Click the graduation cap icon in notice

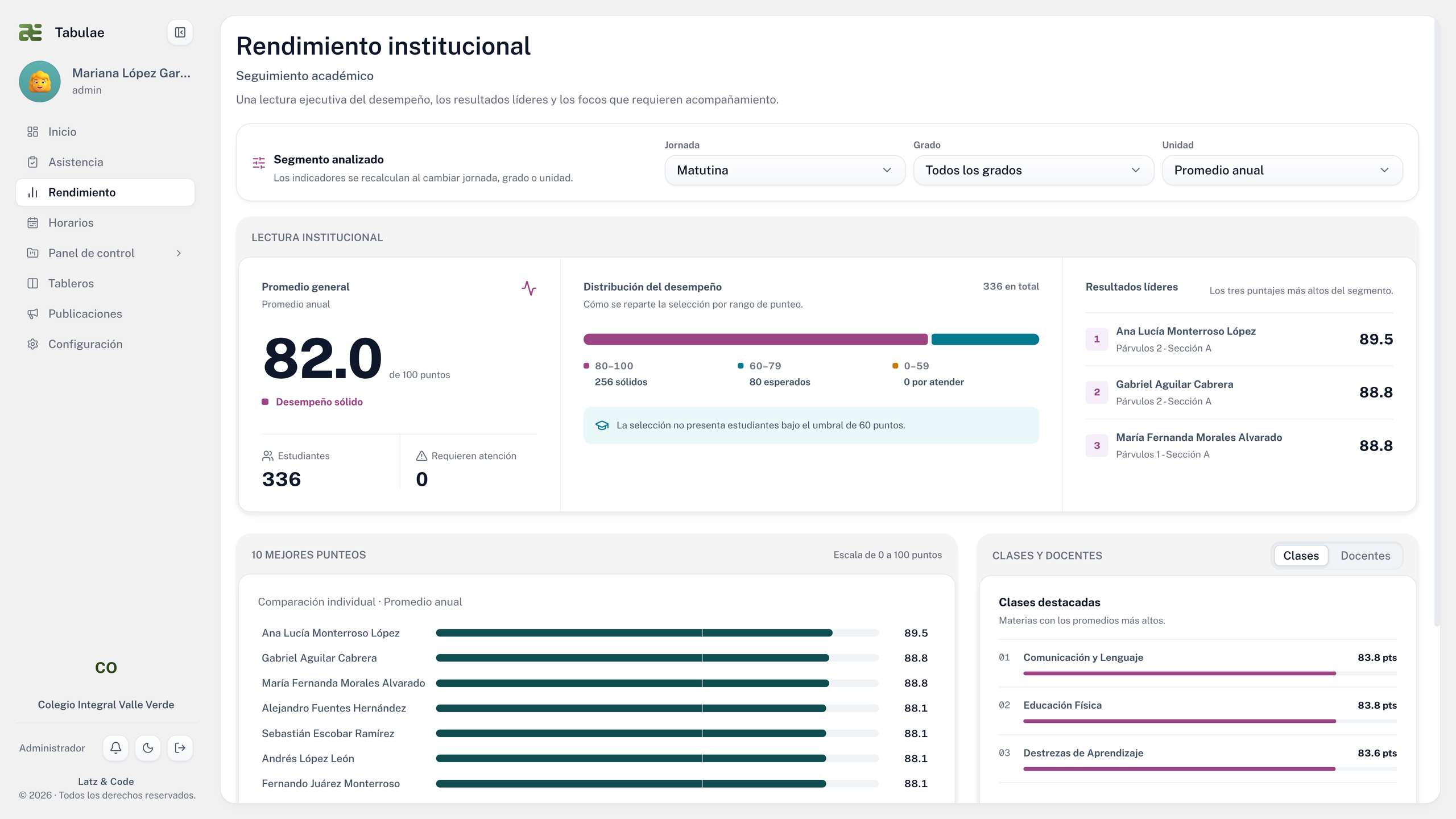tap(602, 425)
